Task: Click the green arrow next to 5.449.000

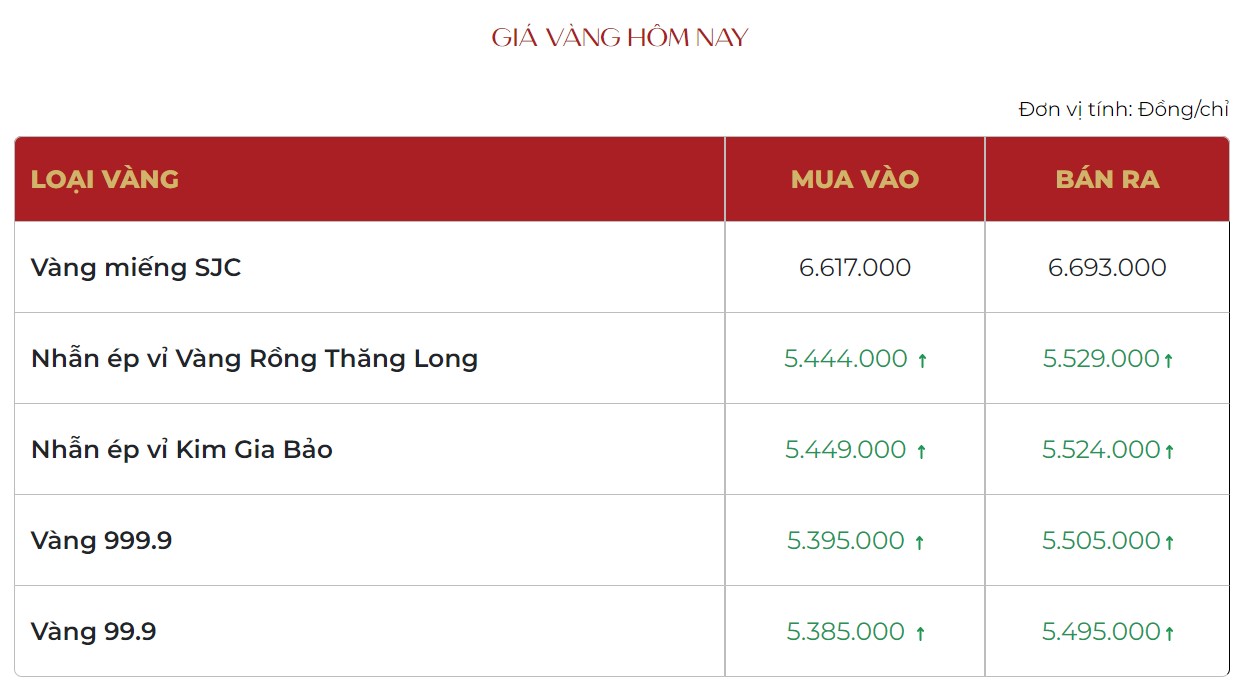Action: pyautogui.click(x=921, y=451)
